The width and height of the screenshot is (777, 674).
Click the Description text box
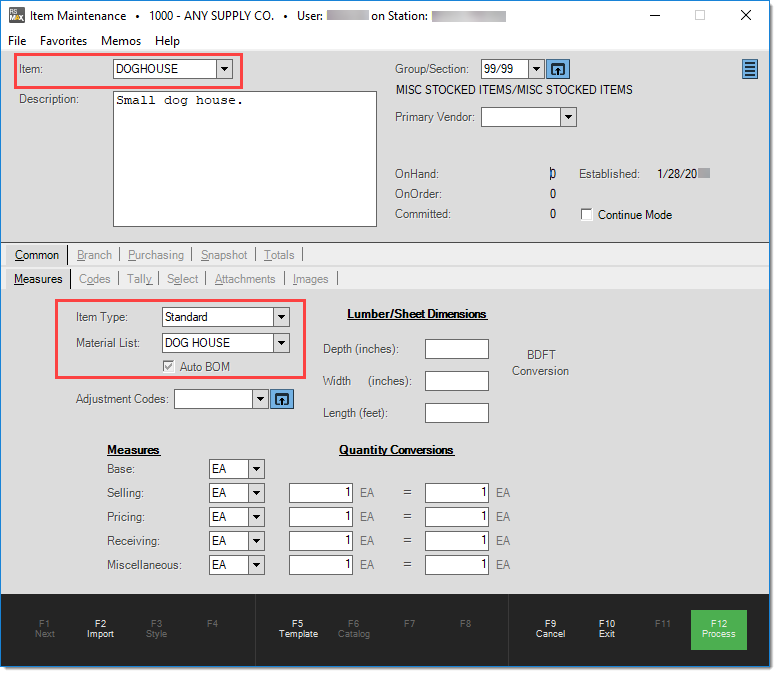(246, 160)
